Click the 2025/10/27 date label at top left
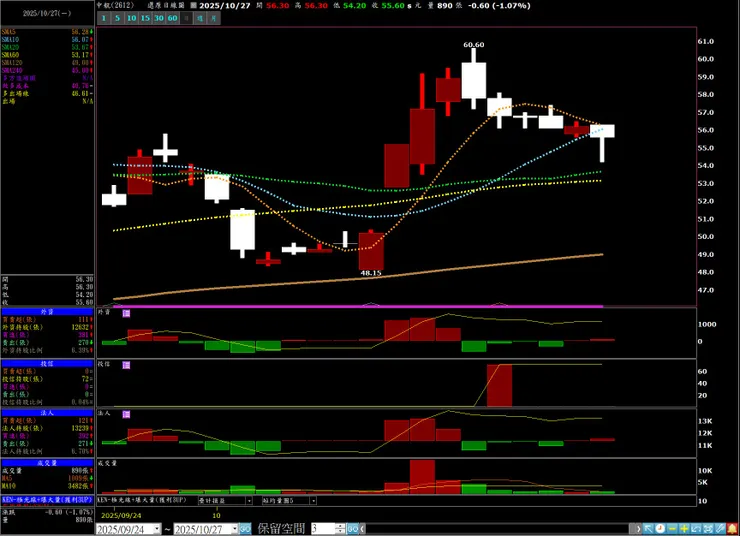This screenshot has width=740, height=536. coord(47,13)
